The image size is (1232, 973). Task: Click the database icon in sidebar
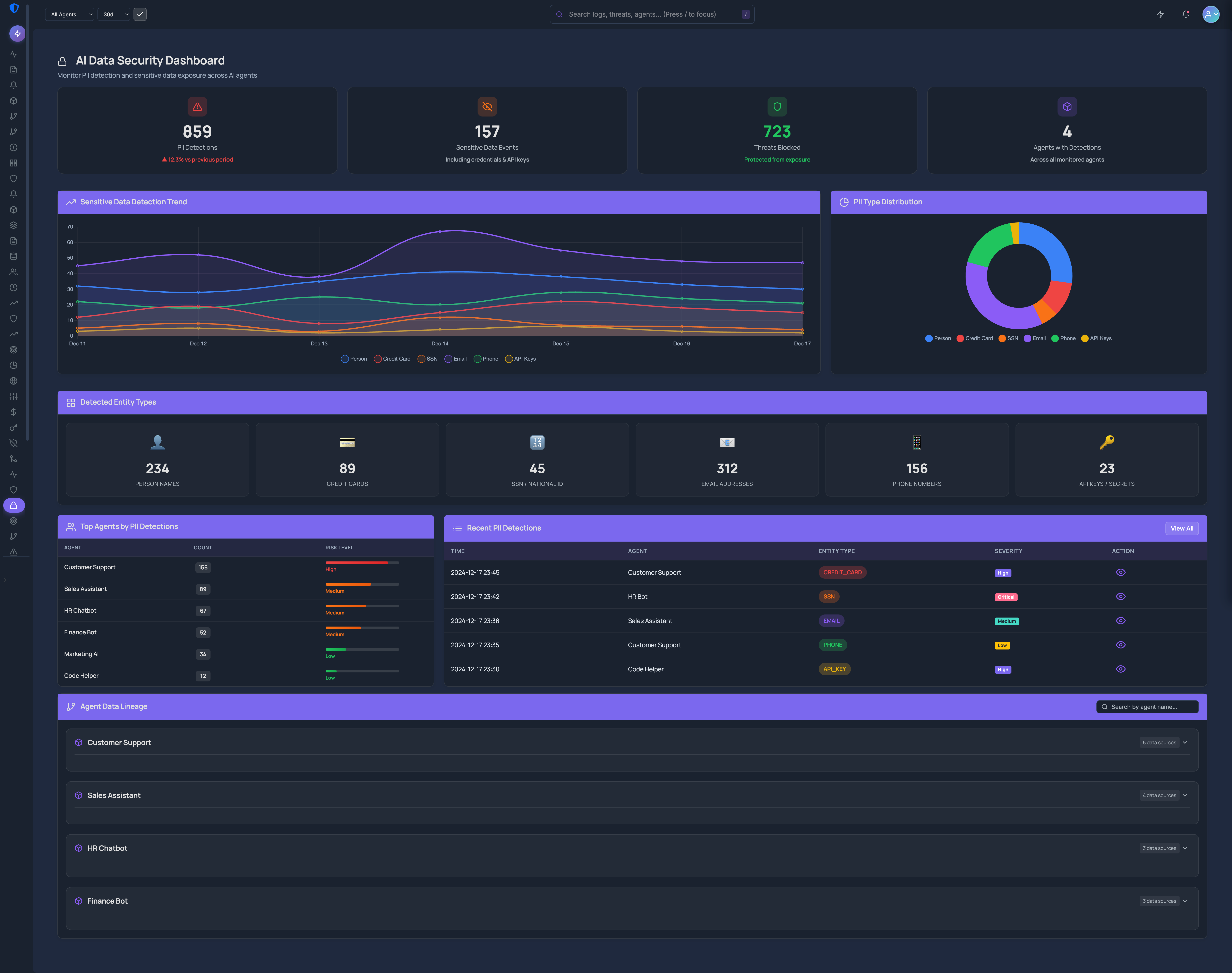tap(14, 256)
